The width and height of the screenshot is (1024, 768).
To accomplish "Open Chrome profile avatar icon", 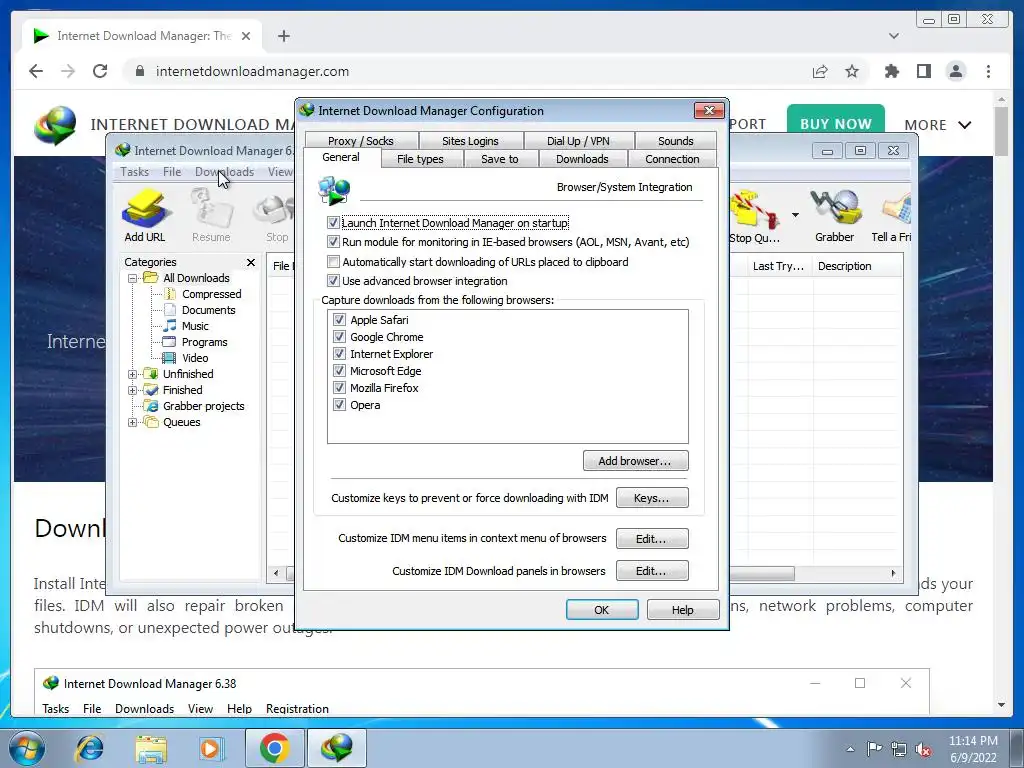I will click(956, 71).
